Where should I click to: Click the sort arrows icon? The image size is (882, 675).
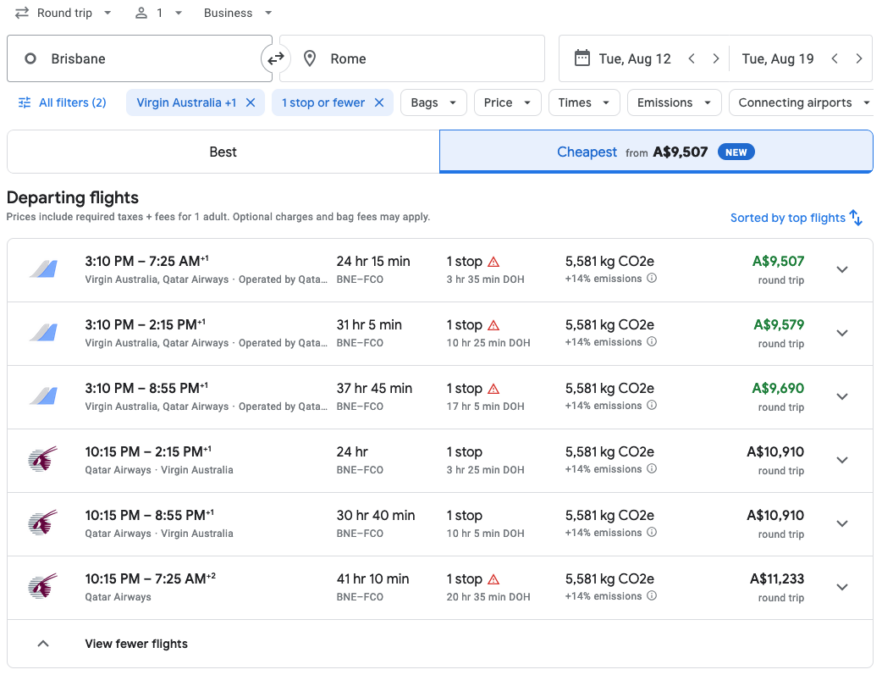[x=856, y=218]
